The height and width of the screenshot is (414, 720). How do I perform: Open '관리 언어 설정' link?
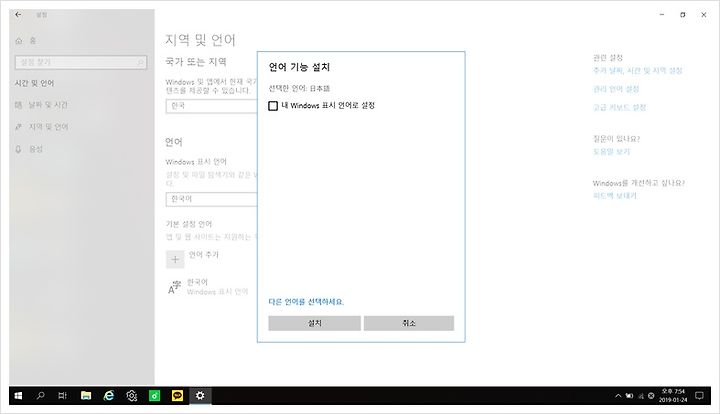pos(616,89)
